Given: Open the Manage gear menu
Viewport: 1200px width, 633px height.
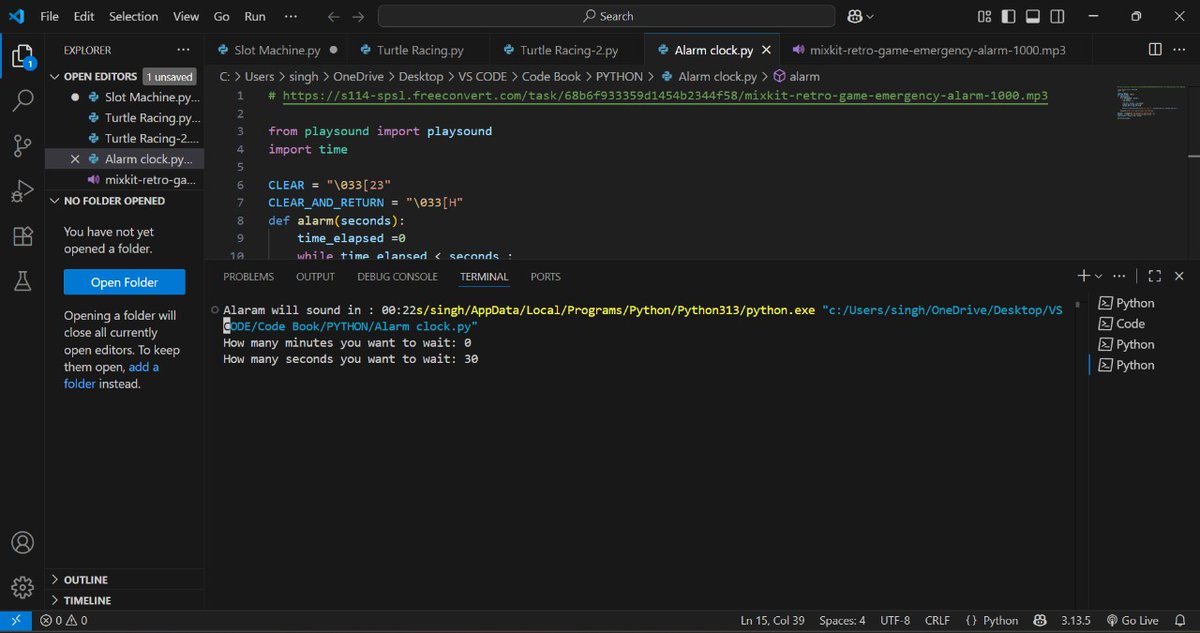Looking at the screenshot, I should point(22,587).
